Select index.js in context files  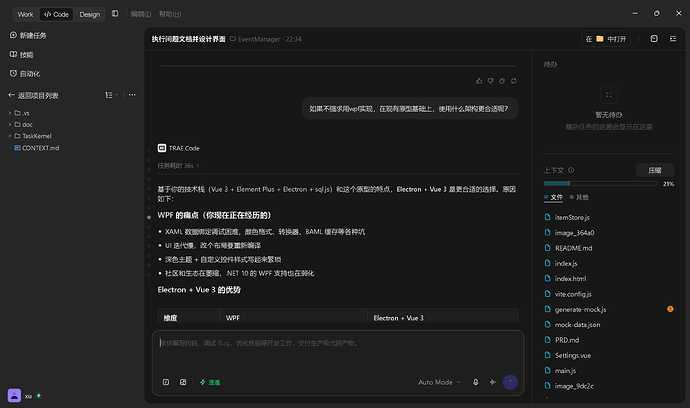566,263
